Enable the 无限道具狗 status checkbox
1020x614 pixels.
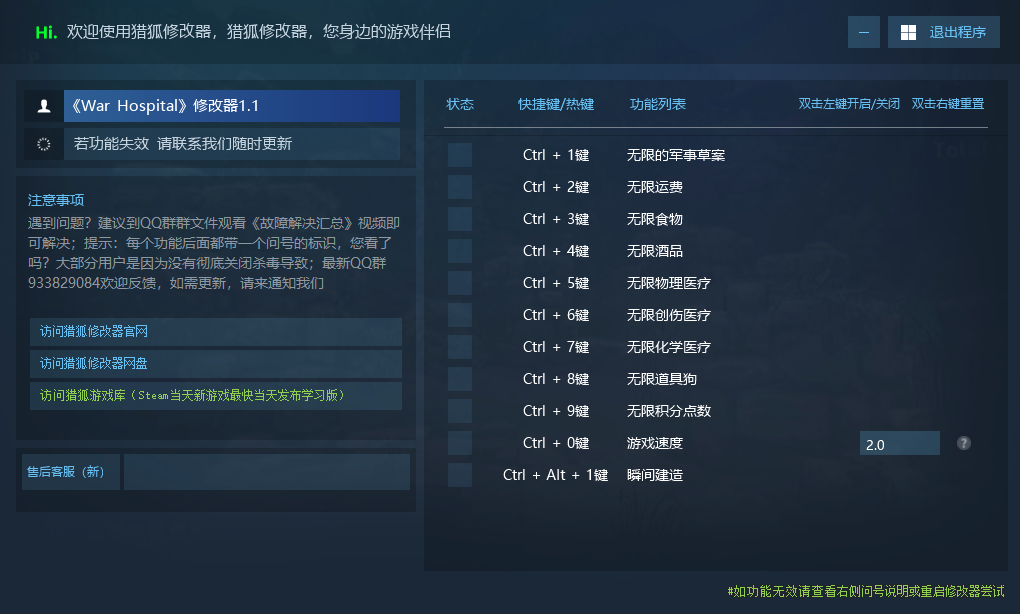coord(460,379)
